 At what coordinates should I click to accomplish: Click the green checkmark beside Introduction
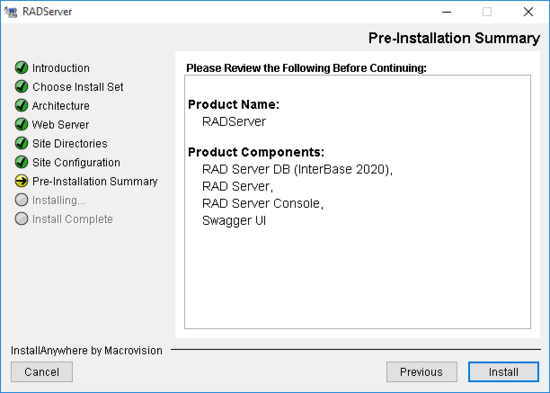tap(21, 67)
